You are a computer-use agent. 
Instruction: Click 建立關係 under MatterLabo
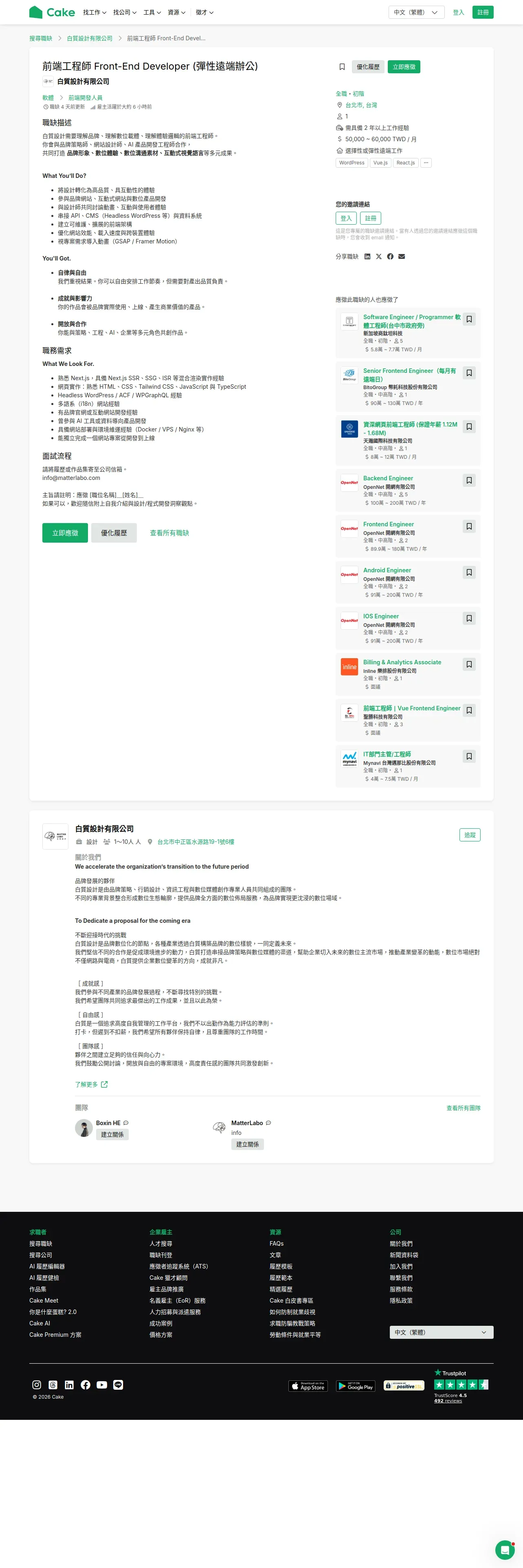[248, 1144]
